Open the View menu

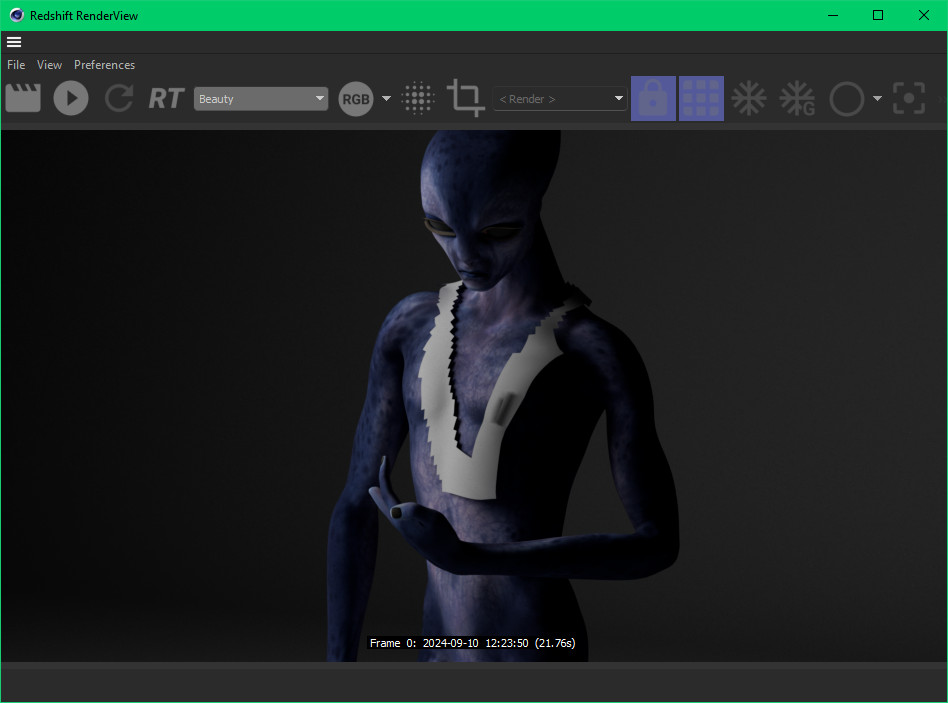click(49, 65)
